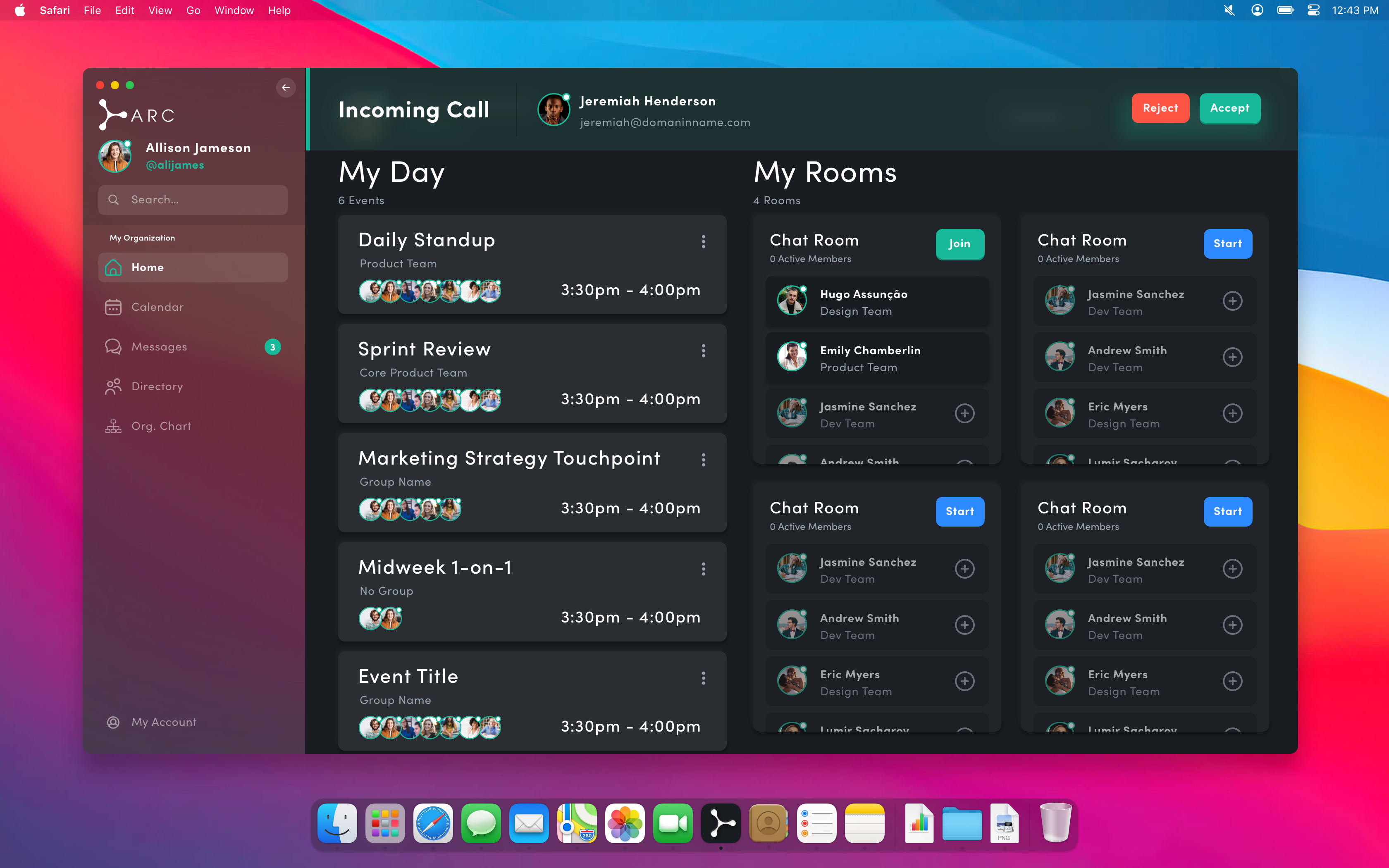
Task: Collapse sidebar with the back arrow icon
Action: pyautogui.click(x=285, y=87)
